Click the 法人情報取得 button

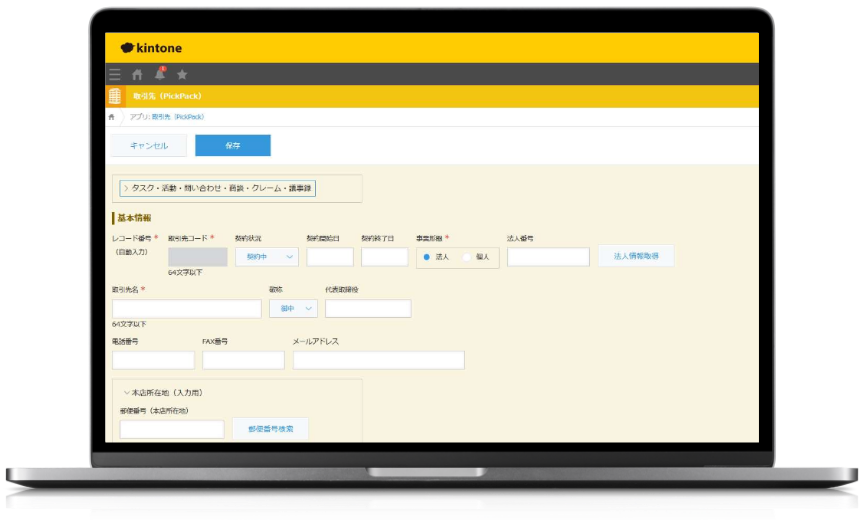click(x=636, y=256)
